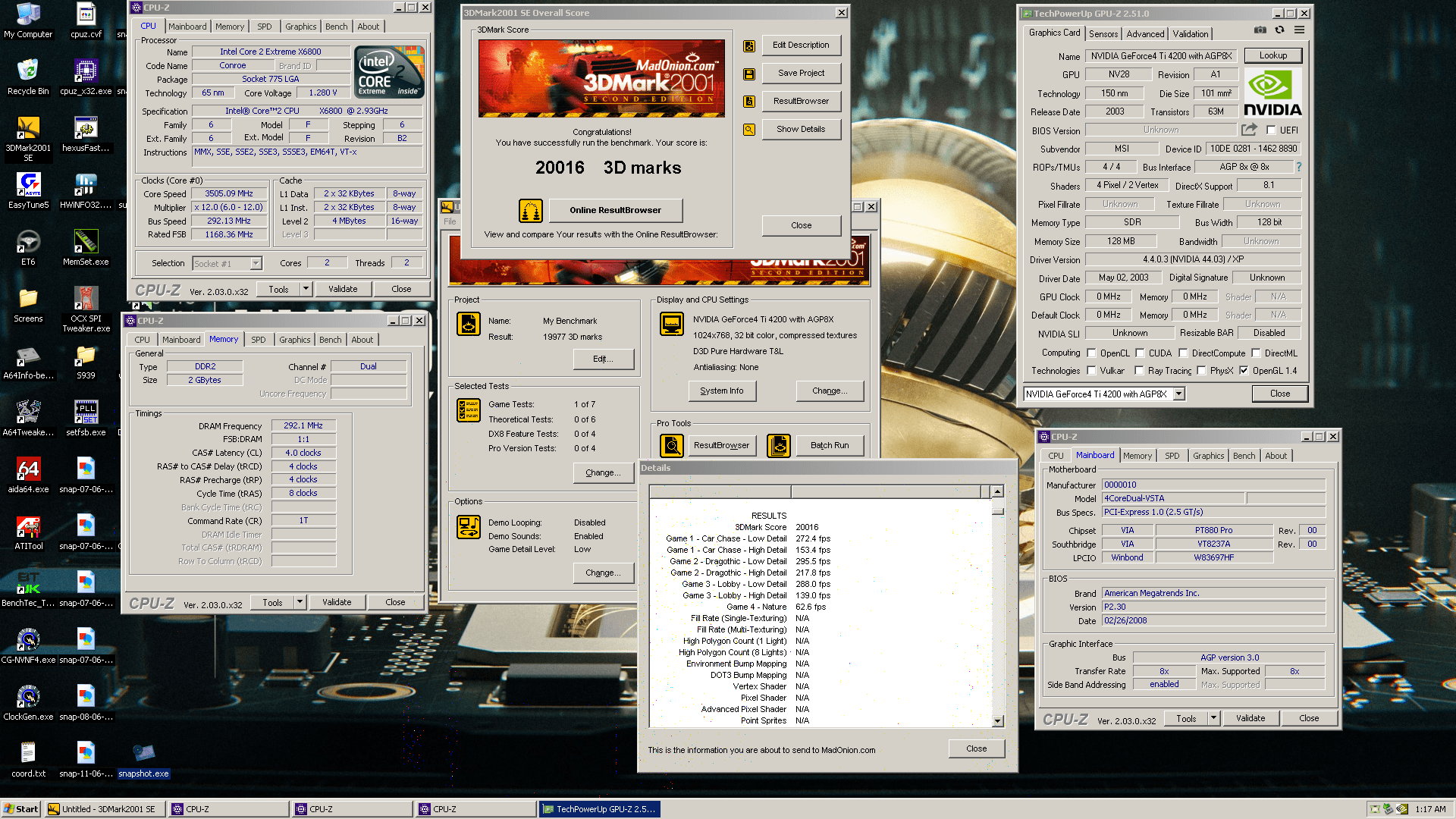Click the Batch Run button
This screenshot has width=1456, height=819.
pos(830,445)
